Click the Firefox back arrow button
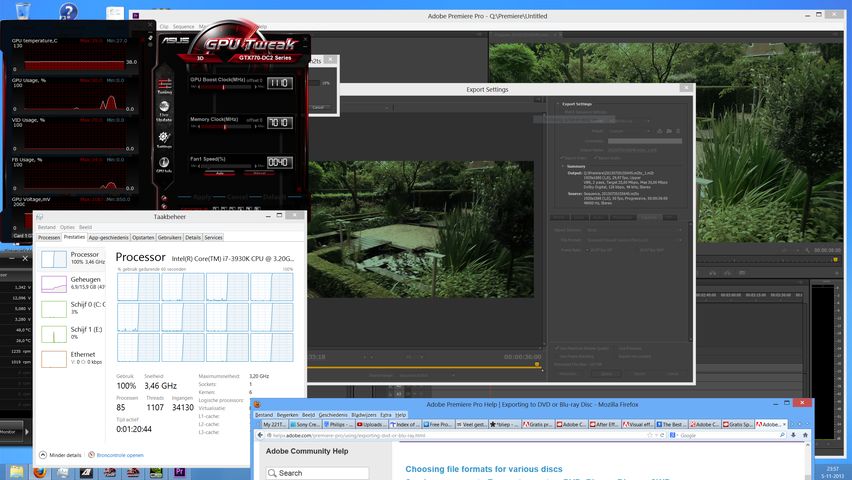Image resolution: width=852 pixels, height=480 pixels. click(260, 435)
